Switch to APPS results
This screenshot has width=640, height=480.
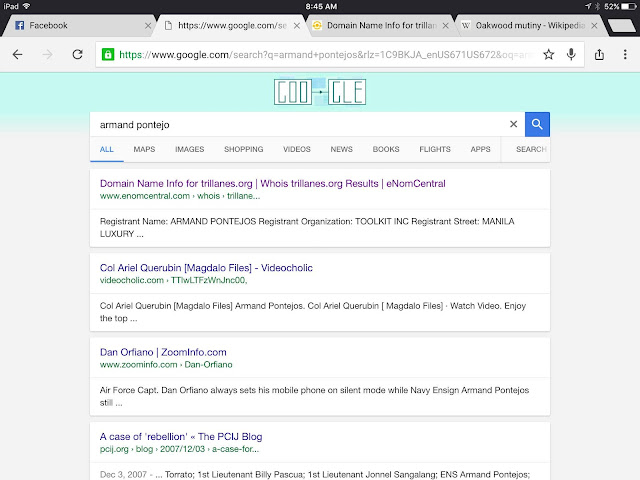click(x=480, y=149)
